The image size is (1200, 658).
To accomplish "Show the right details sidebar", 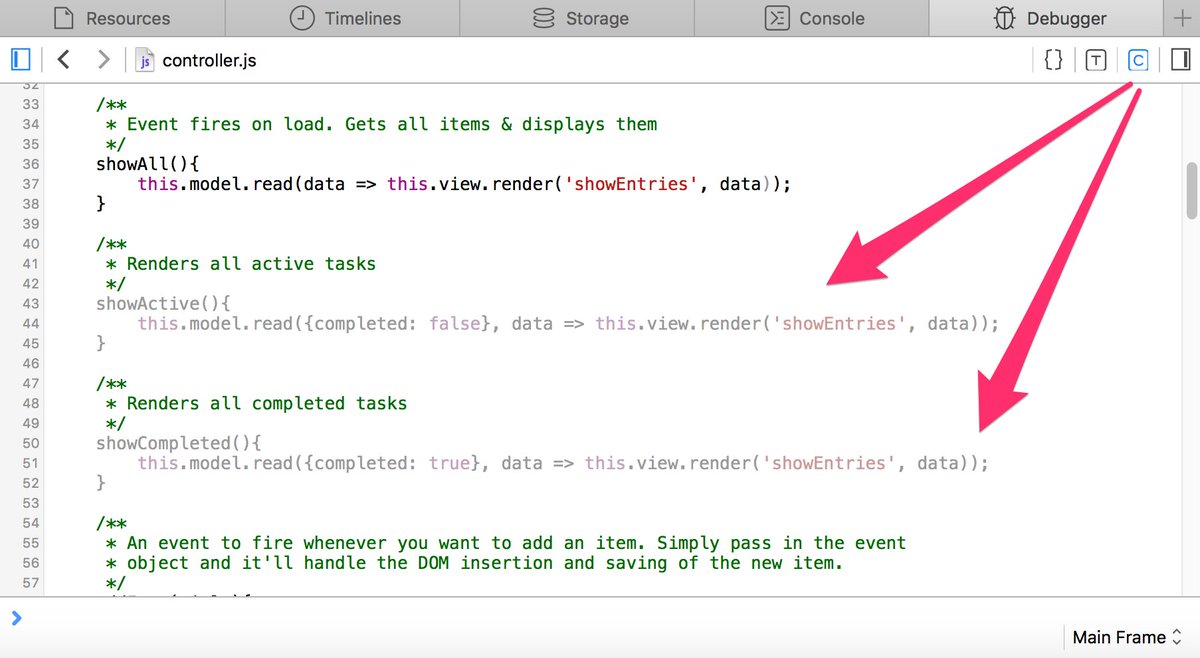I will (1180, 60).
